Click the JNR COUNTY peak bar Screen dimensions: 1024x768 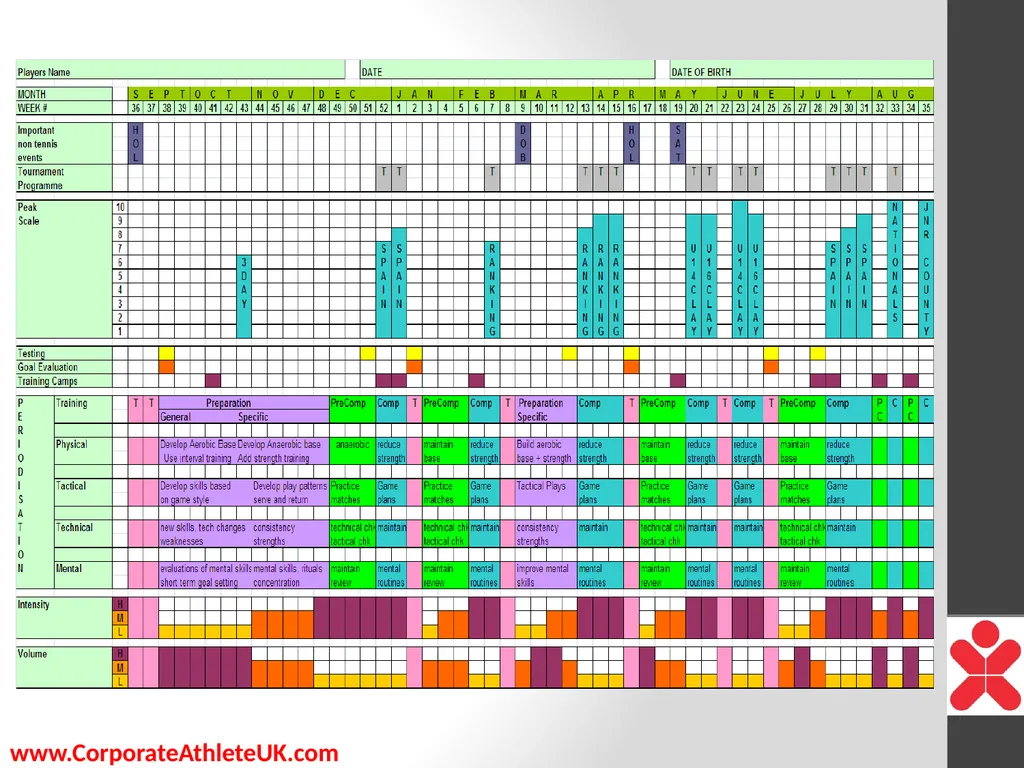click(926, 269)
